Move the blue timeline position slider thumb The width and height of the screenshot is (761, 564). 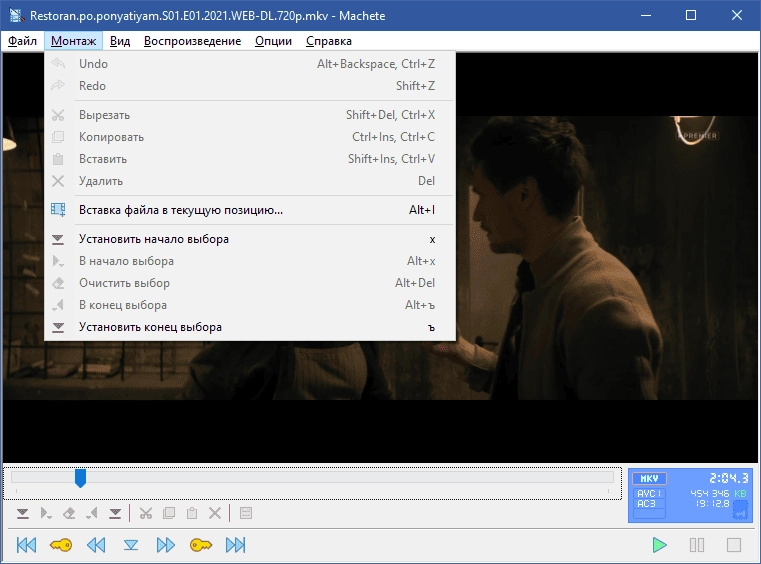coord(81,478)
